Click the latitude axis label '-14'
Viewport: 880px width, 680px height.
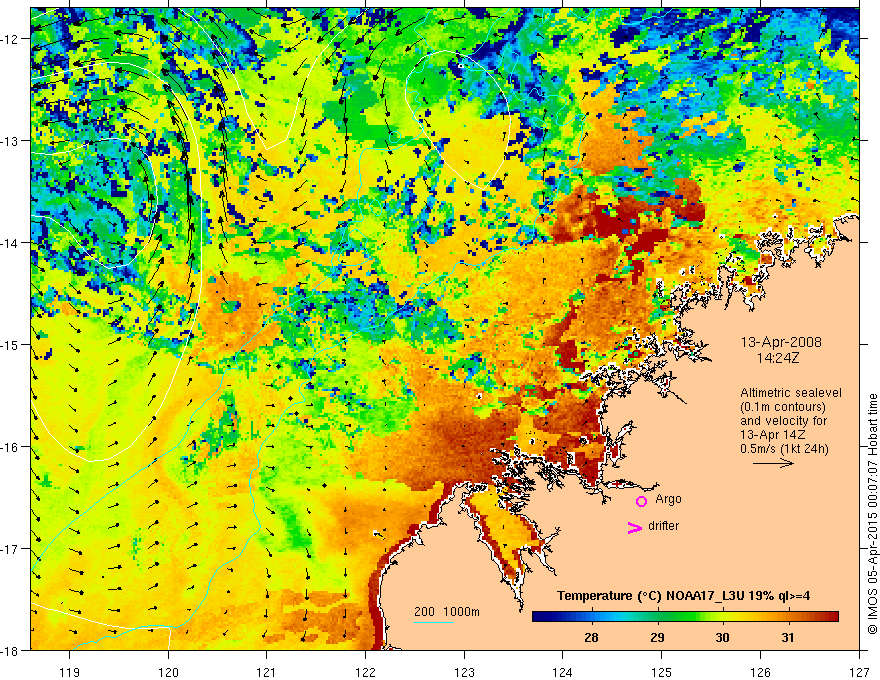pos(10,243)
